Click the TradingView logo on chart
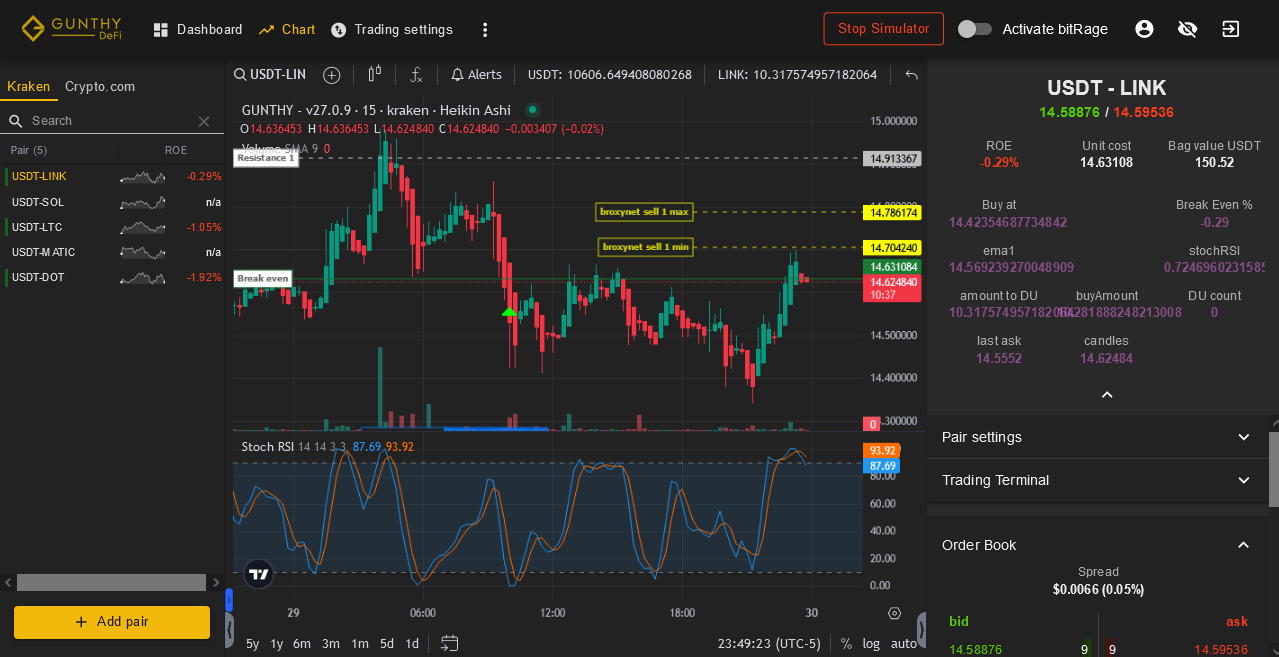 point(259,573)
